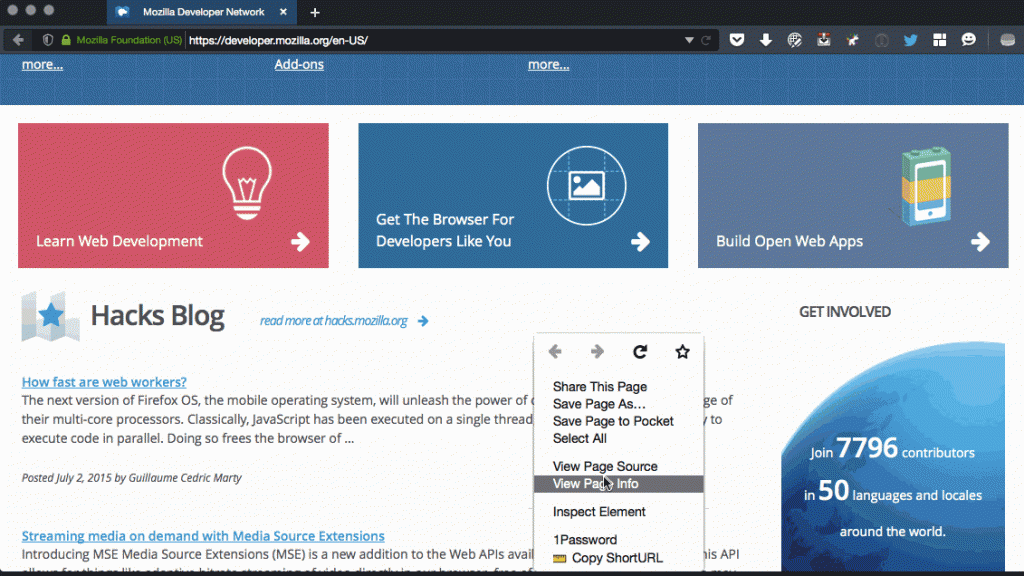The width and height of the screenshot is (1024, 576).
Task: Open Get The Browser For Developers card
Action: [x=513, y=195]
